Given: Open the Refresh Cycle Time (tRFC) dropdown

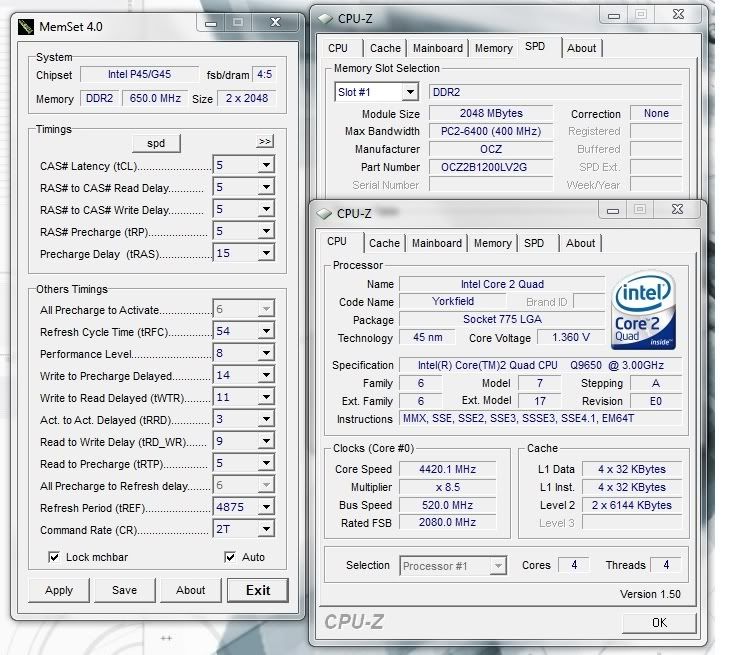Looking at the screenshot, I should point(266,331).
